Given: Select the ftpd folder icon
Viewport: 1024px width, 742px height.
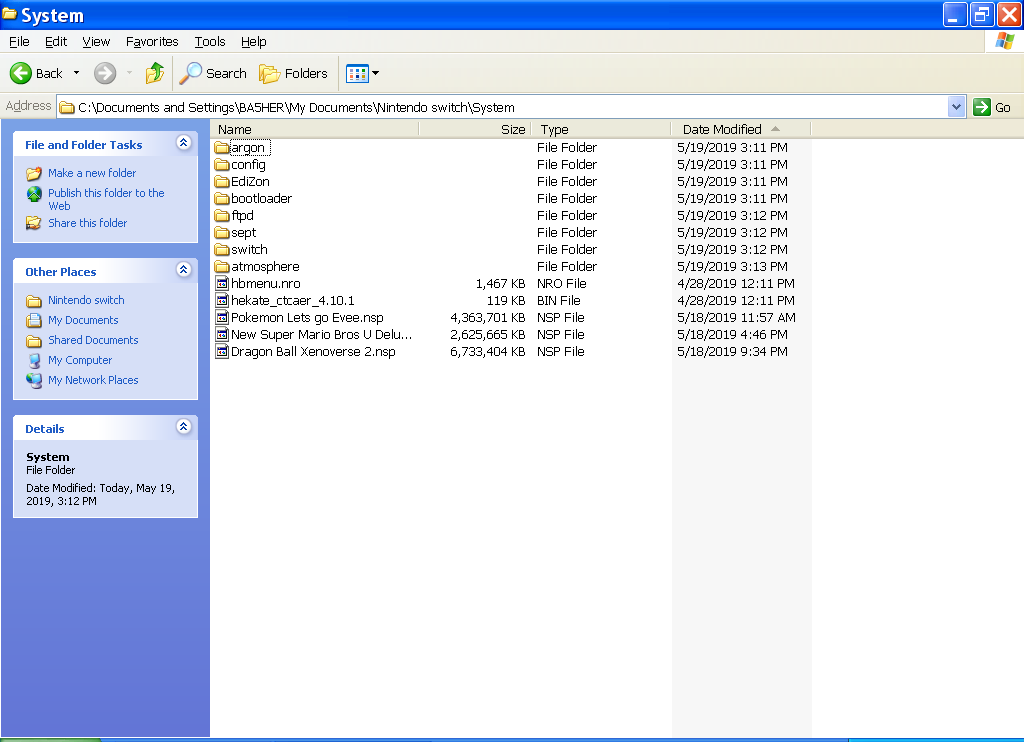Looking at the screenshot, I should 222,216.
